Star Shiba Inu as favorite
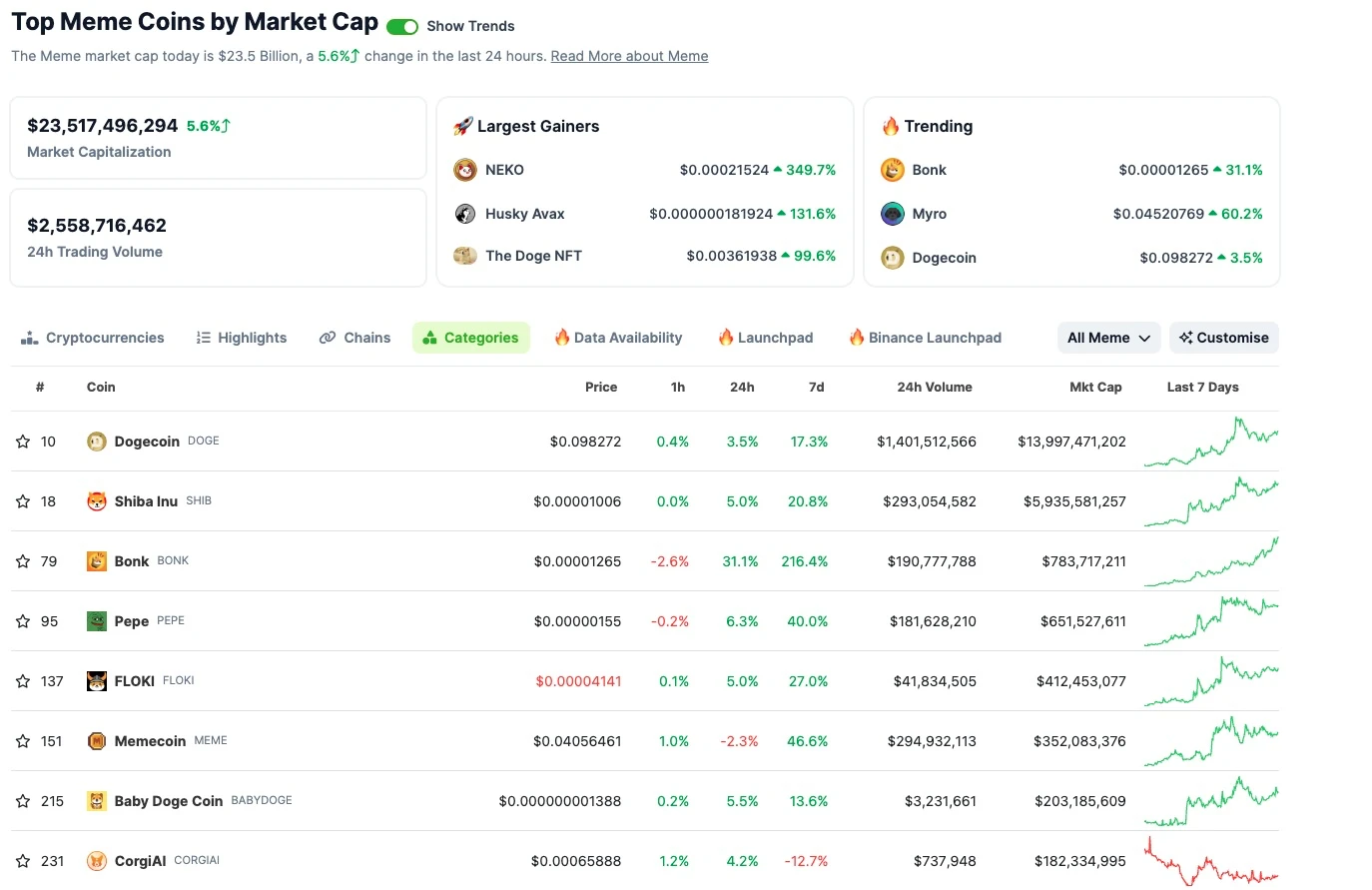The height and width of the screenshot is (890, 1372). tap(23, 501)
